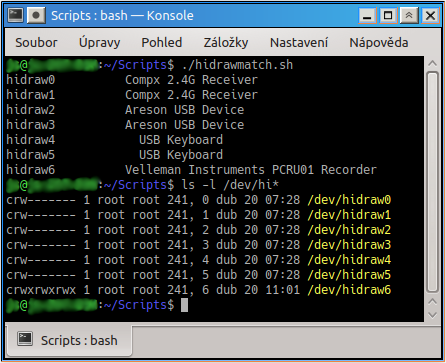Click the lower scrollbar up arrow
446x363 pixels.
tap(432, 302)
